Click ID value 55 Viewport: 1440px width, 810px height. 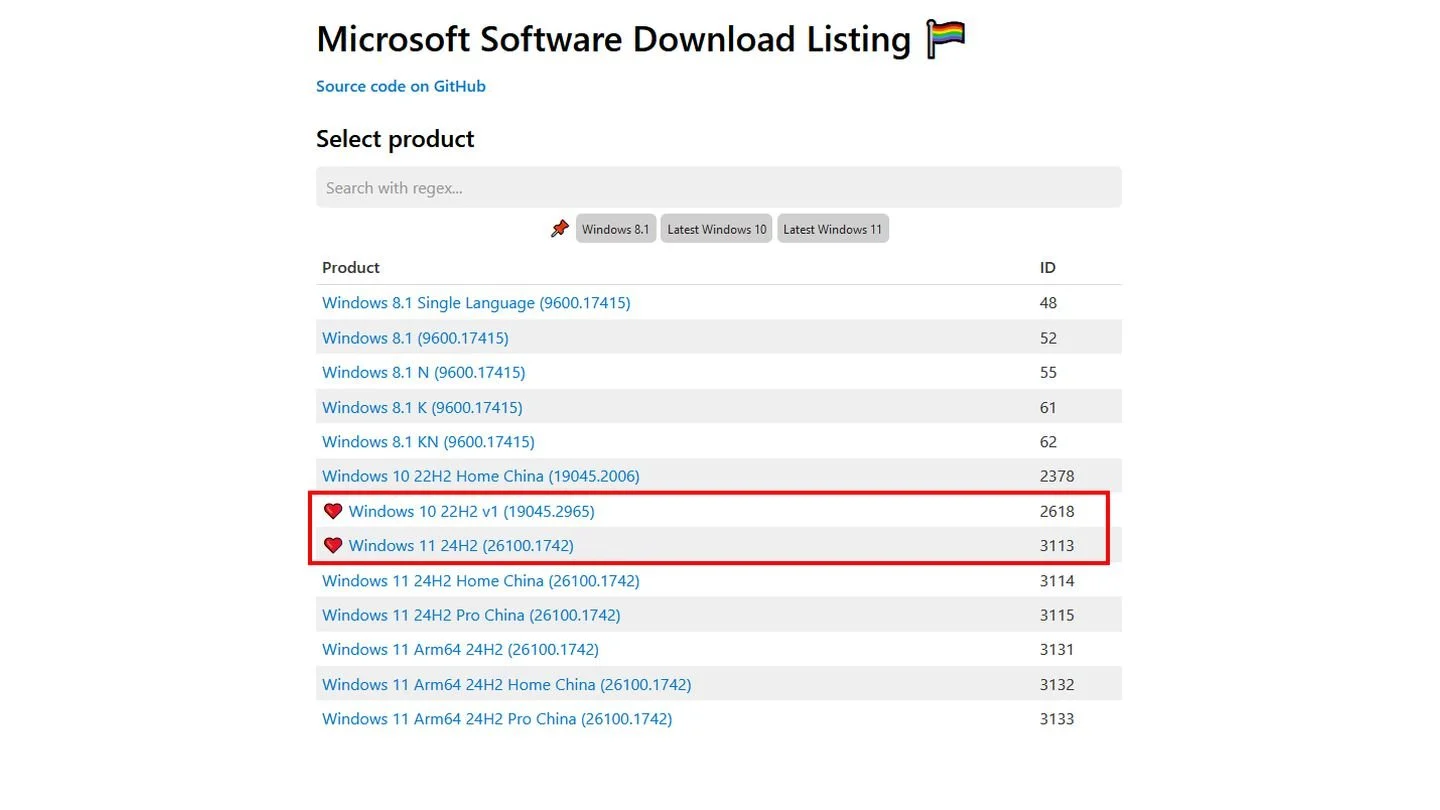(x=1048, y=372)
